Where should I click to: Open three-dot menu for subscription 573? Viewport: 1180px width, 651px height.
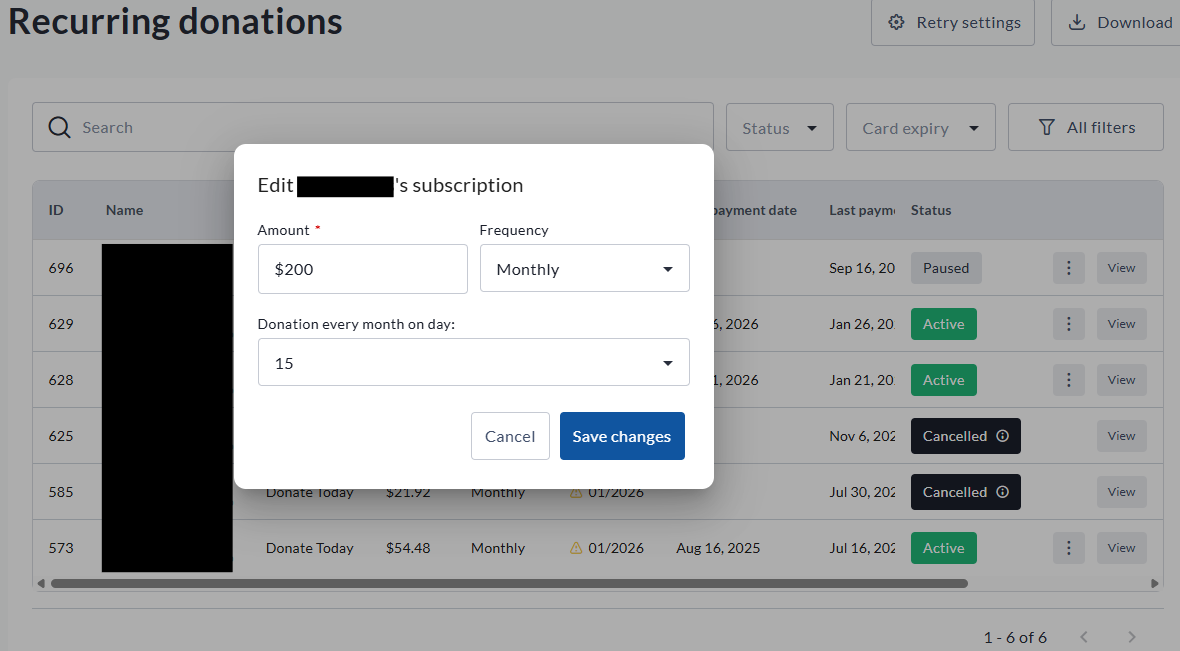[1068, 548]
